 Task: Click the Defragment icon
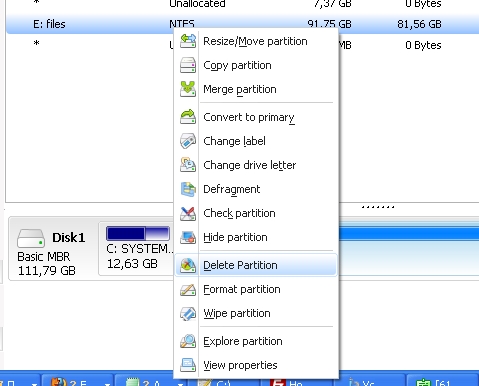tap(188, 189)
